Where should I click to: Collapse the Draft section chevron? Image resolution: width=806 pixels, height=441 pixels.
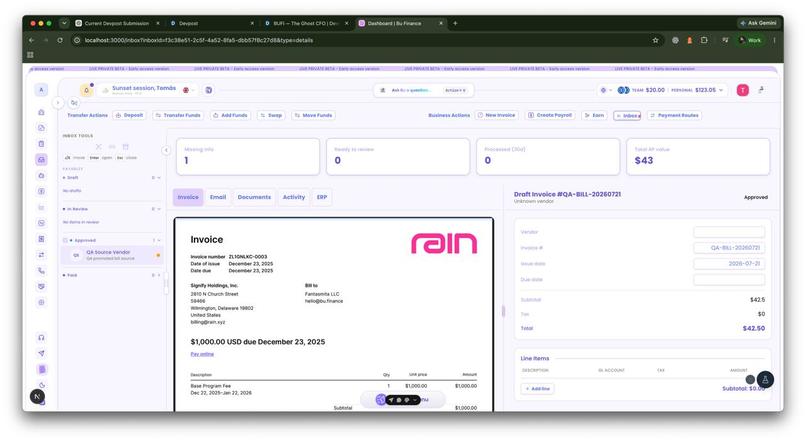click(159, 178)
